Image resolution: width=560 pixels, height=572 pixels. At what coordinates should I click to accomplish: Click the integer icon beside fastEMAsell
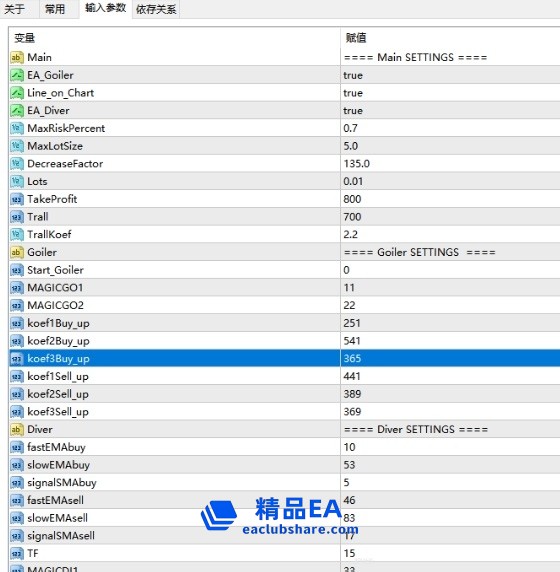click(x=16, y=500)
